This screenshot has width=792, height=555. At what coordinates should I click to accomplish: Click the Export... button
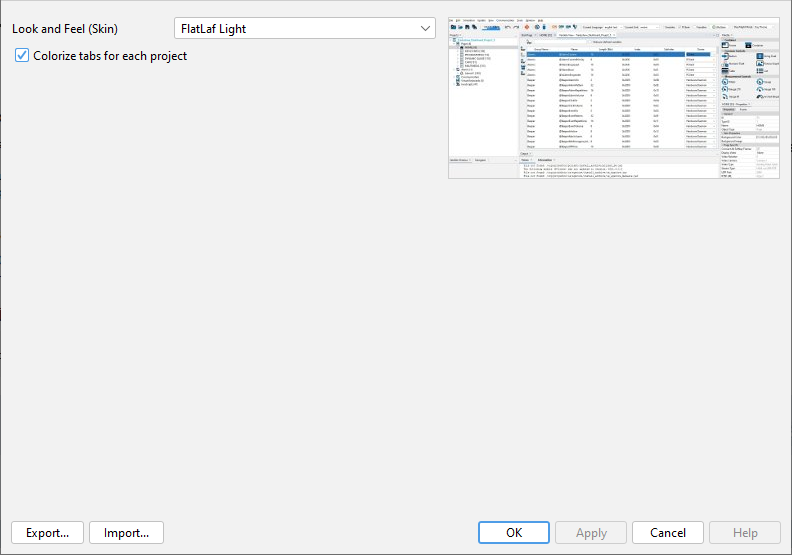(47, 533)
